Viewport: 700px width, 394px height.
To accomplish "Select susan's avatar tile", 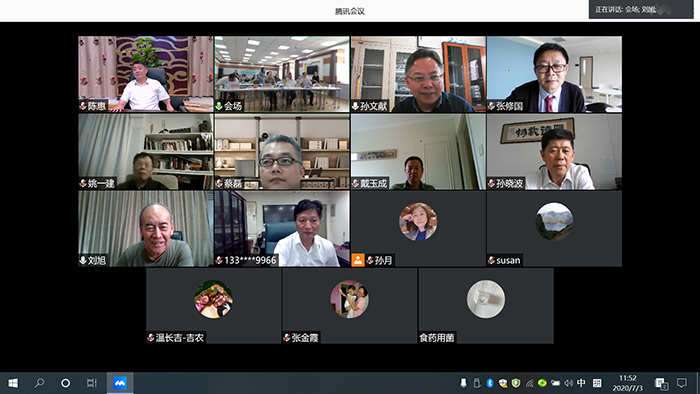I will click(x=554, y=228).
